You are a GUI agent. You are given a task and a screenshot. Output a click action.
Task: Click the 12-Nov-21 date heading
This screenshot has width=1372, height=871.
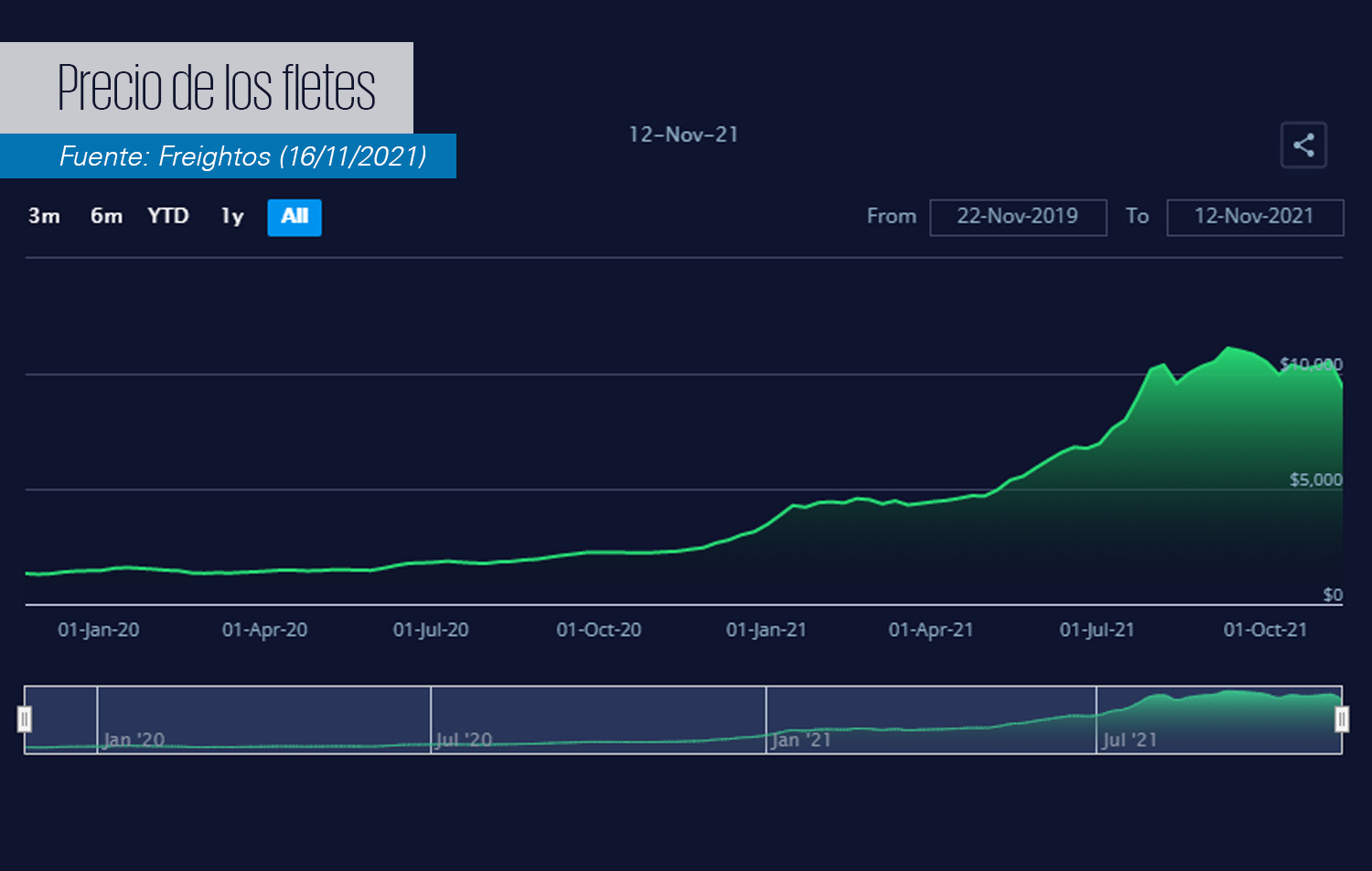point(683,135)
